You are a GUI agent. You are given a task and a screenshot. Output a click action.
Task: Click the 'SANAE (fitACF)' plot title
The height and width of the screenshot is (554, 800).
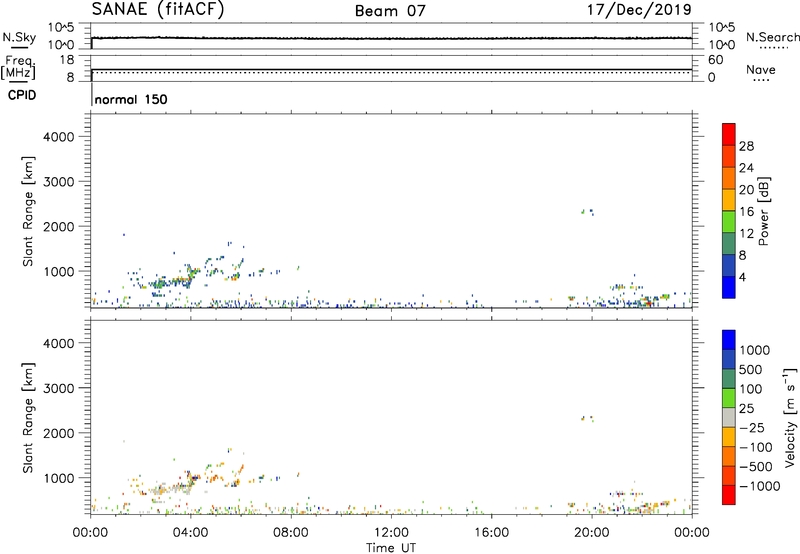(x=158, y=9)
